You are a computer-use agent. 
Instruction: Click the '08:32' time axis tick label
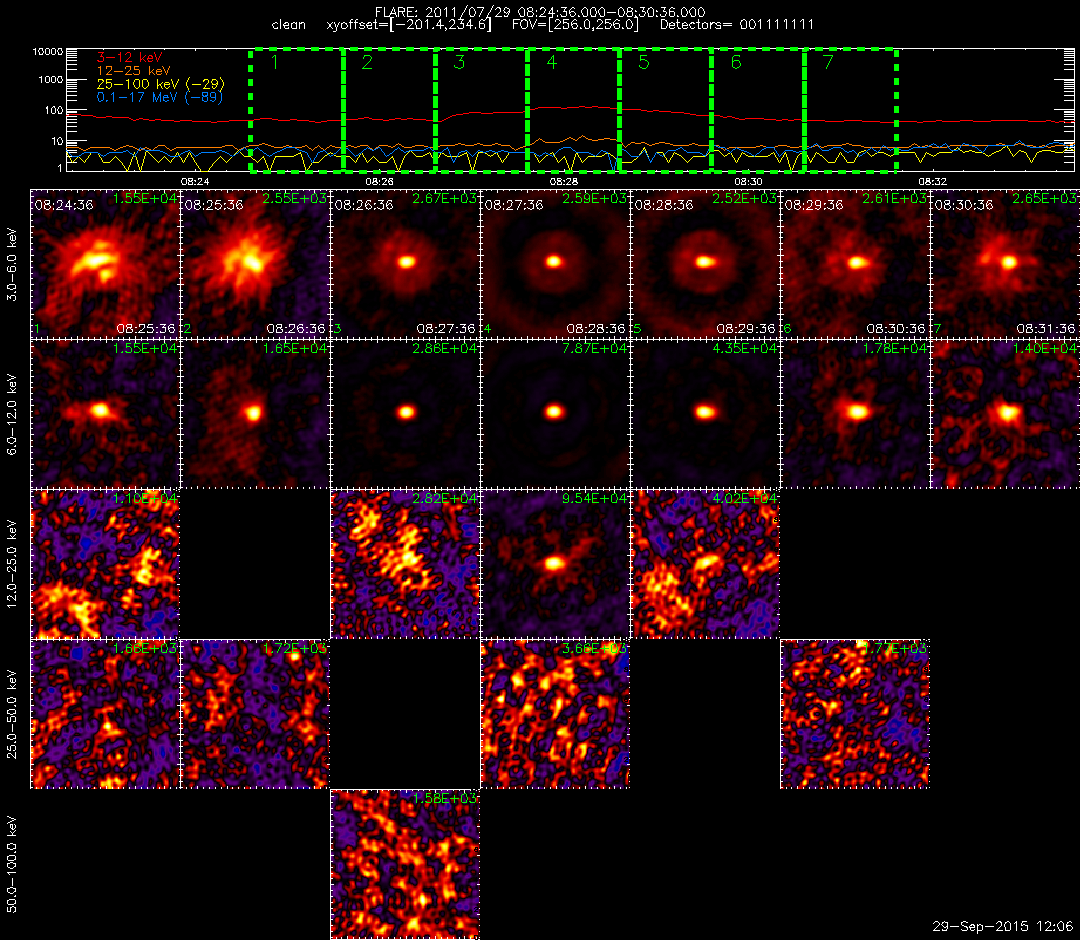[x=932, y=182]
